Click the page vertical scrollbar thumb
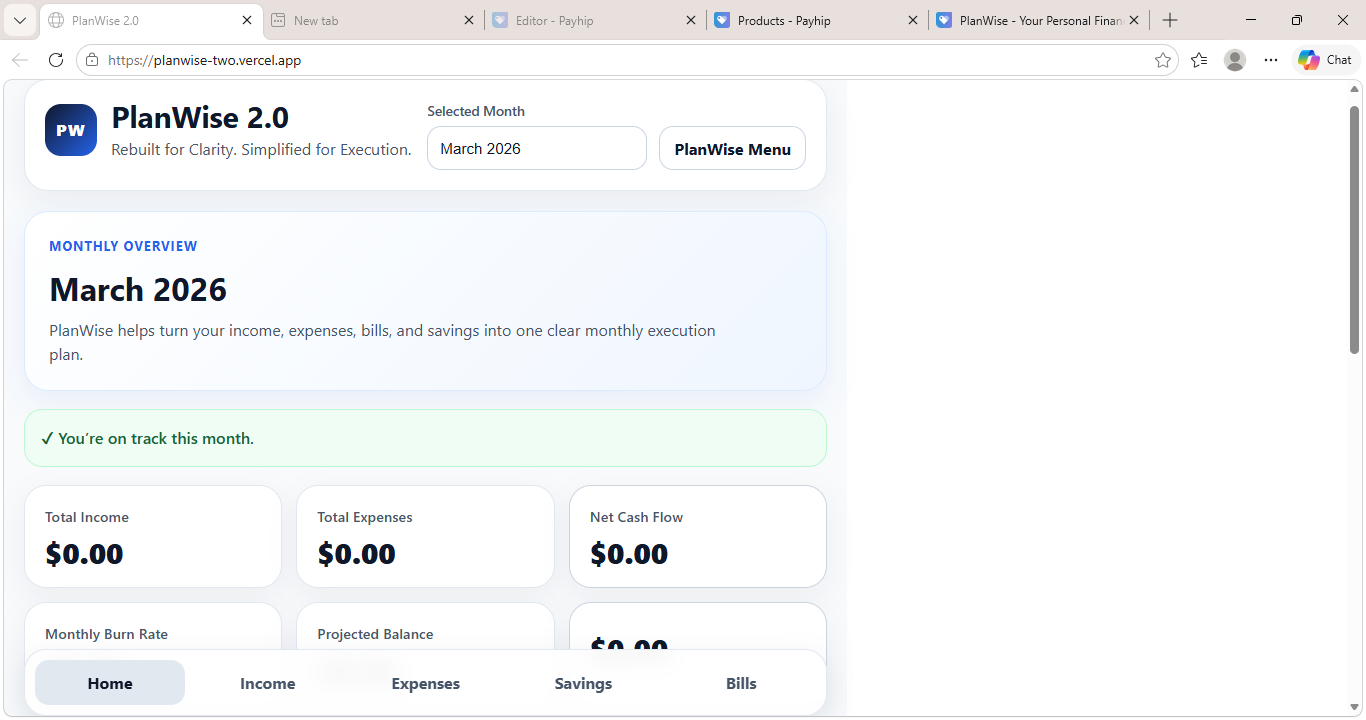Viewport: 1366px width, 720px height. [x=1355, y=230]
